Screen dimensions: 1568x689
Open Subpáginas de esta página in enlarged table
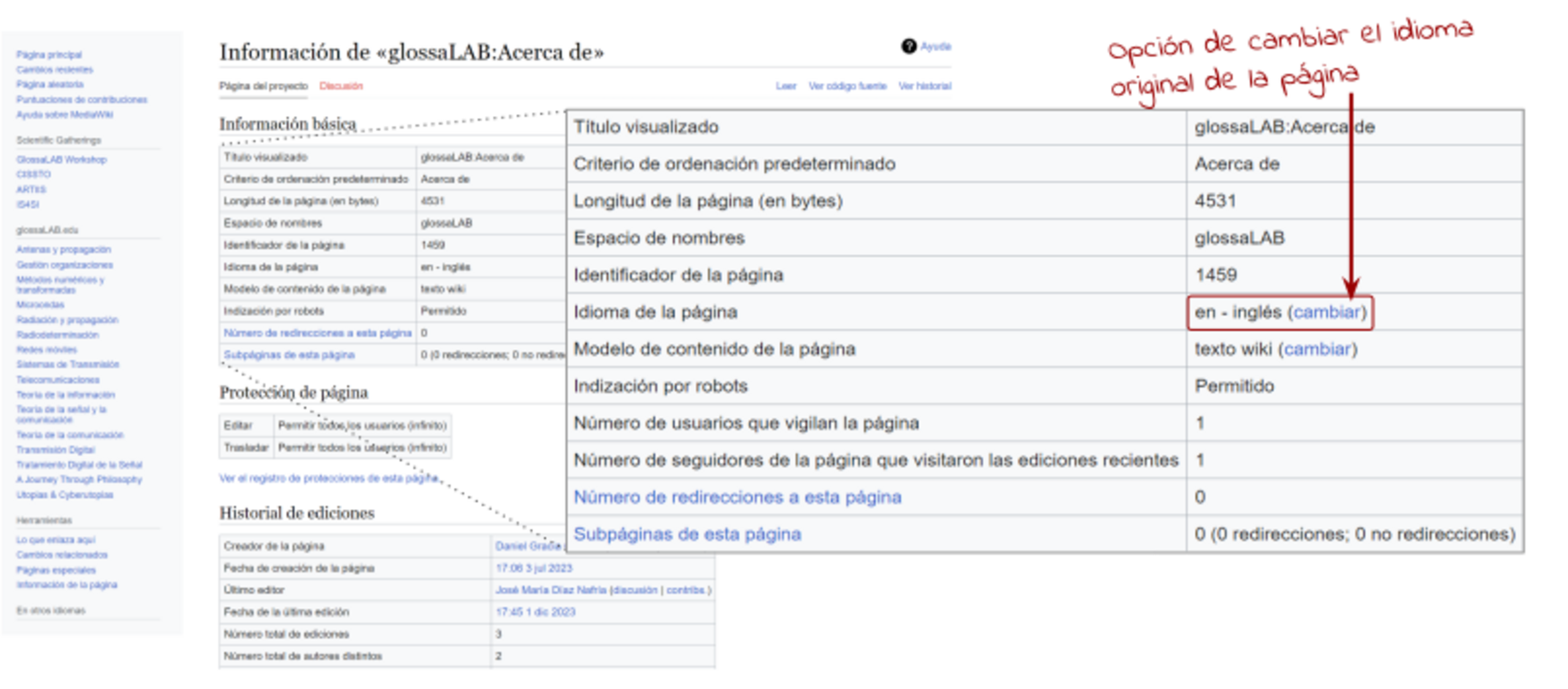click(x=687, y=534)
